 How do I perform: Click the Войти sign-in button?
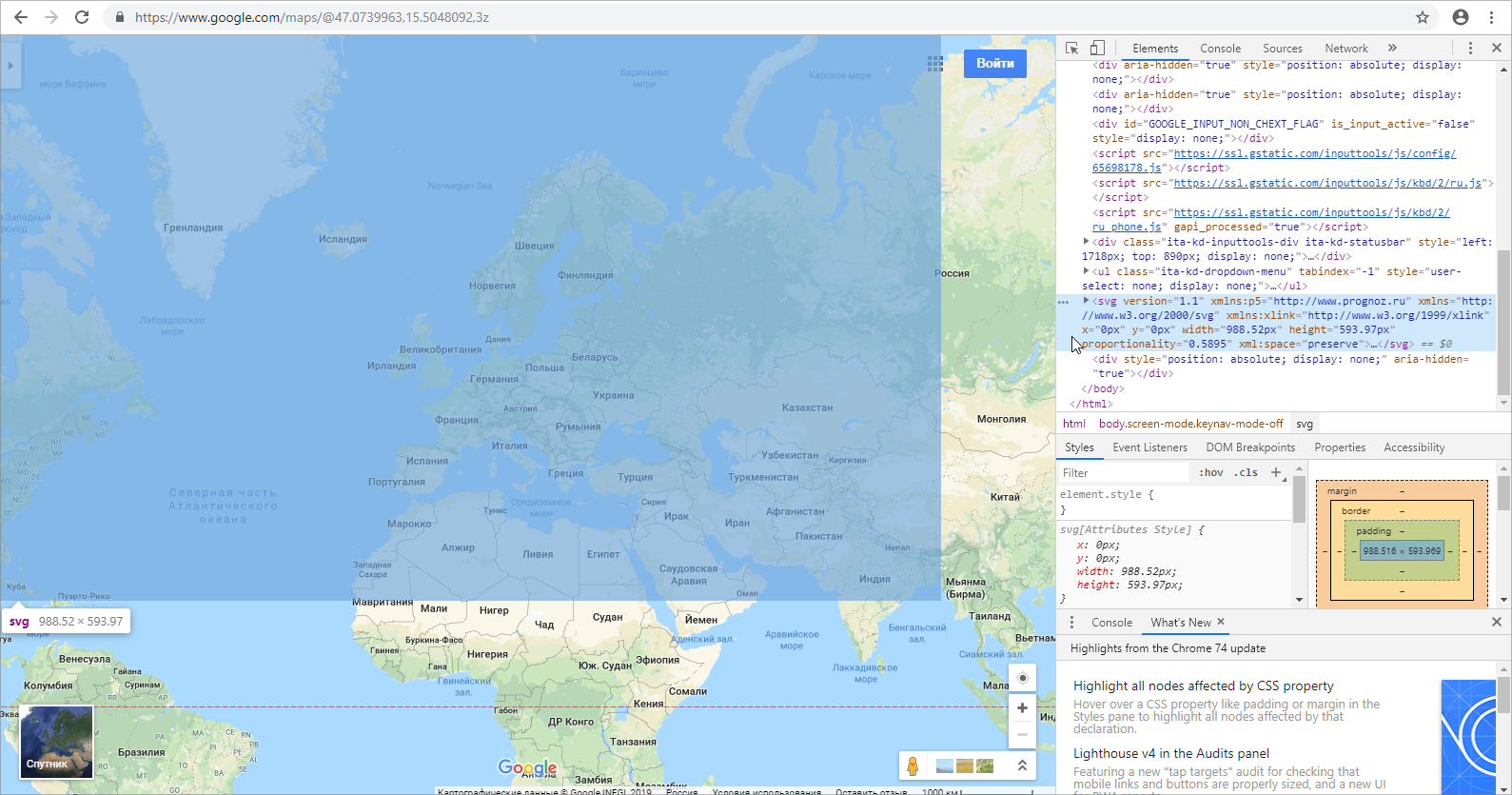[x=995, y=63]
